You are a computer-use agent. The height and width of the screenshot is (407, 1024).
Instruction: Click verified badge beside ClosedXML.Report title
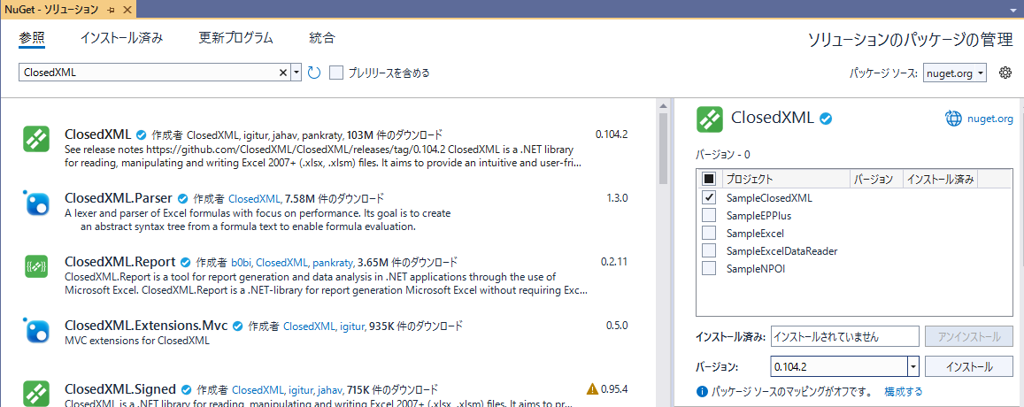pyautogui.click(x=186, y=263)
